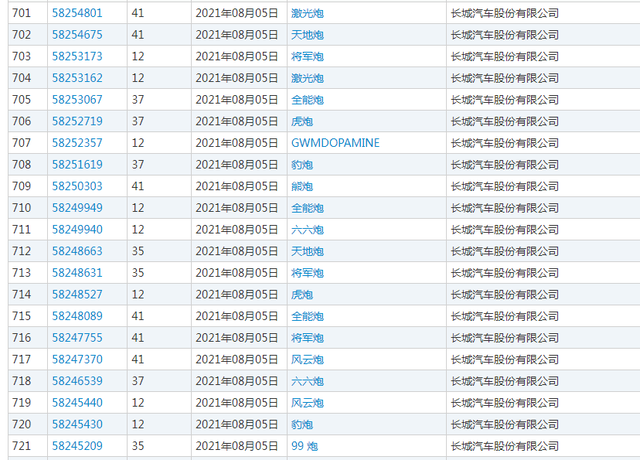
Task: Open trademark 全能炮 in row 705
Action: point(307,100)
